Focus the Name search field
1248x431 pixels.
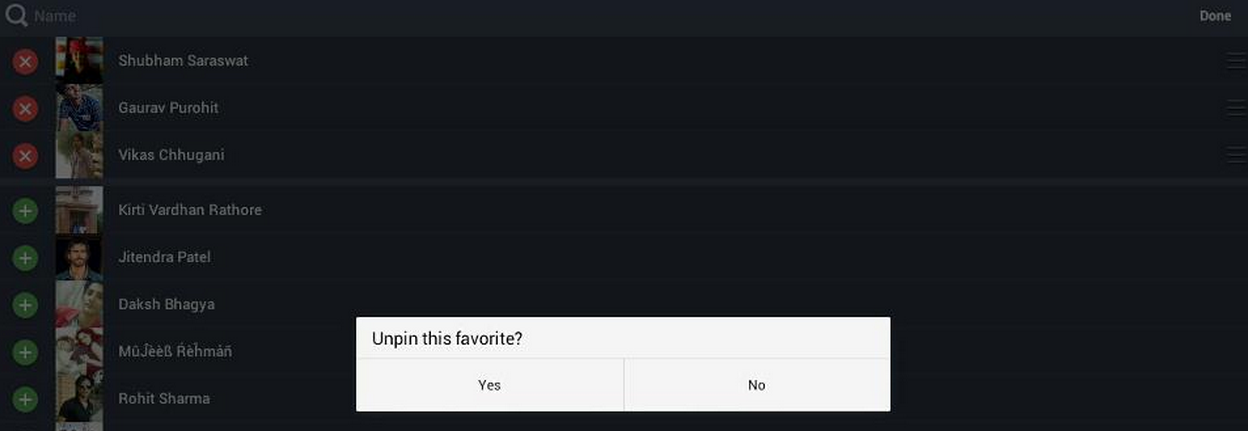(x=600, y=16)
